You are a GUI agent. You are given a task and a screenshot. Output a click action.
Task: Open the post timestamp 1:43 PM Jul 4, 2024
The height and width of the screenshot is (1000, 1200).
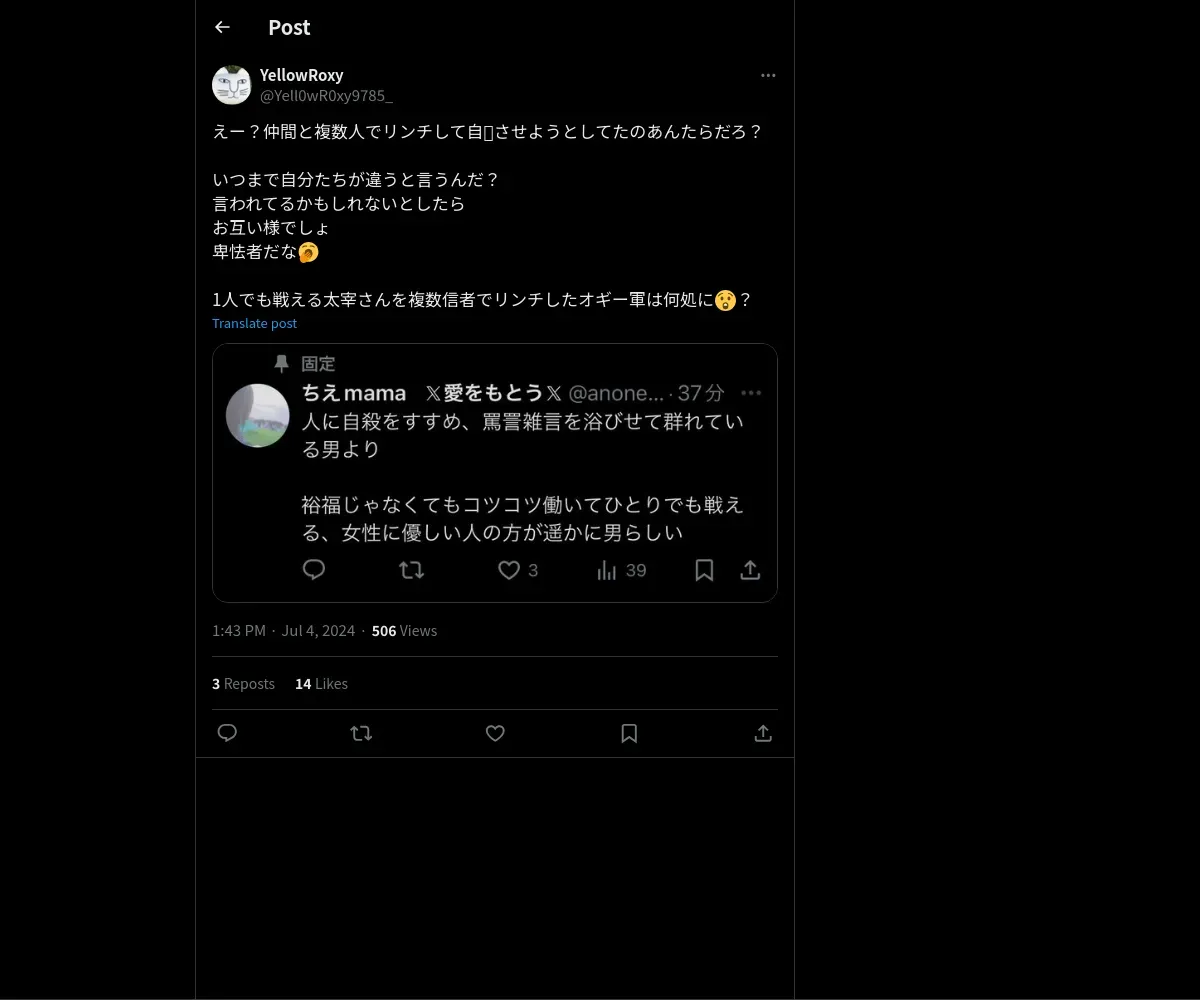pyautogui.click(x=283, y=630)
